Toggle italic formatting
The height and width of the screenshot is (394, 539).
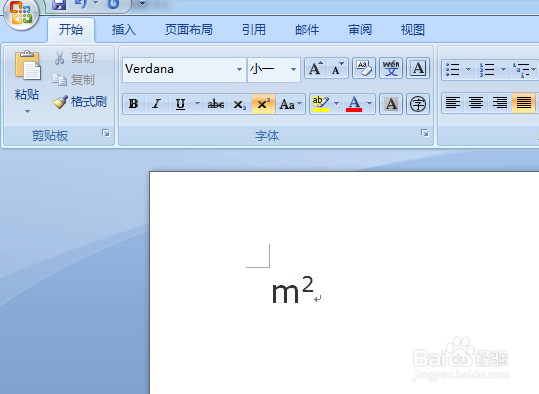pyautogui.click(x=157, y=104)
